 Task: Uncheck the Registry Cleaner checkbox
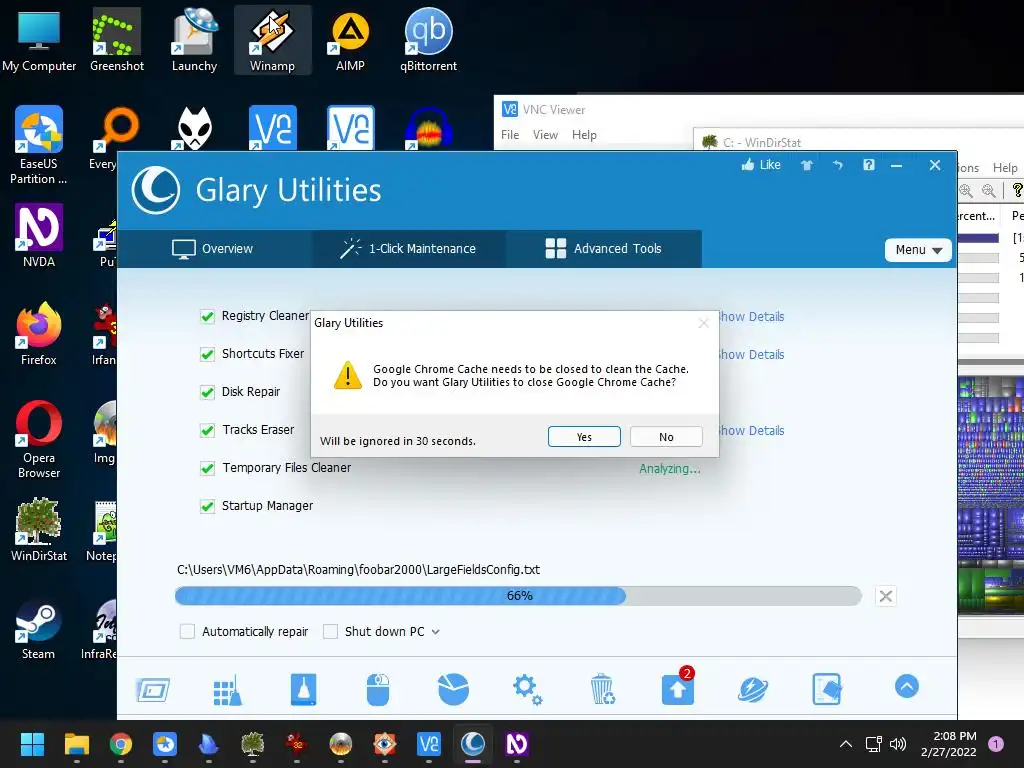[x=207, y=316]
